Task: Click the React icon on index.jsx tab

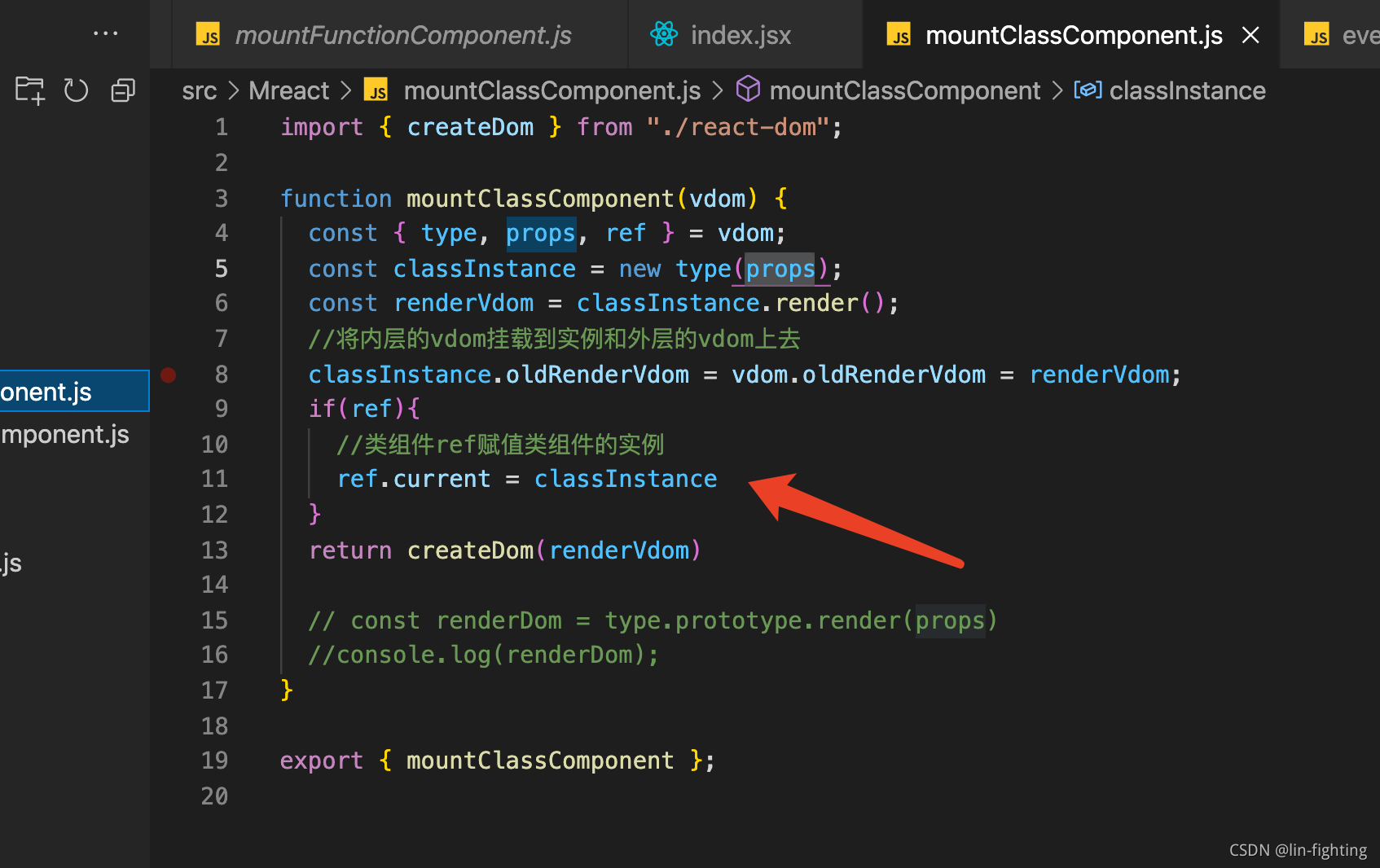Action: 664,34
